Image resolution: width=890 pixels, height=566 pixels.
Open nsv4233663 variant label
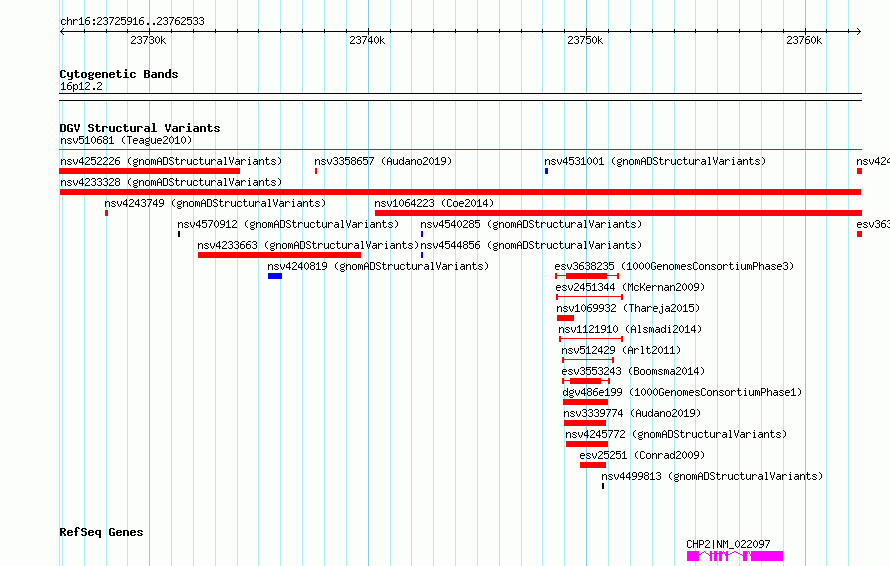pos(308,245)
